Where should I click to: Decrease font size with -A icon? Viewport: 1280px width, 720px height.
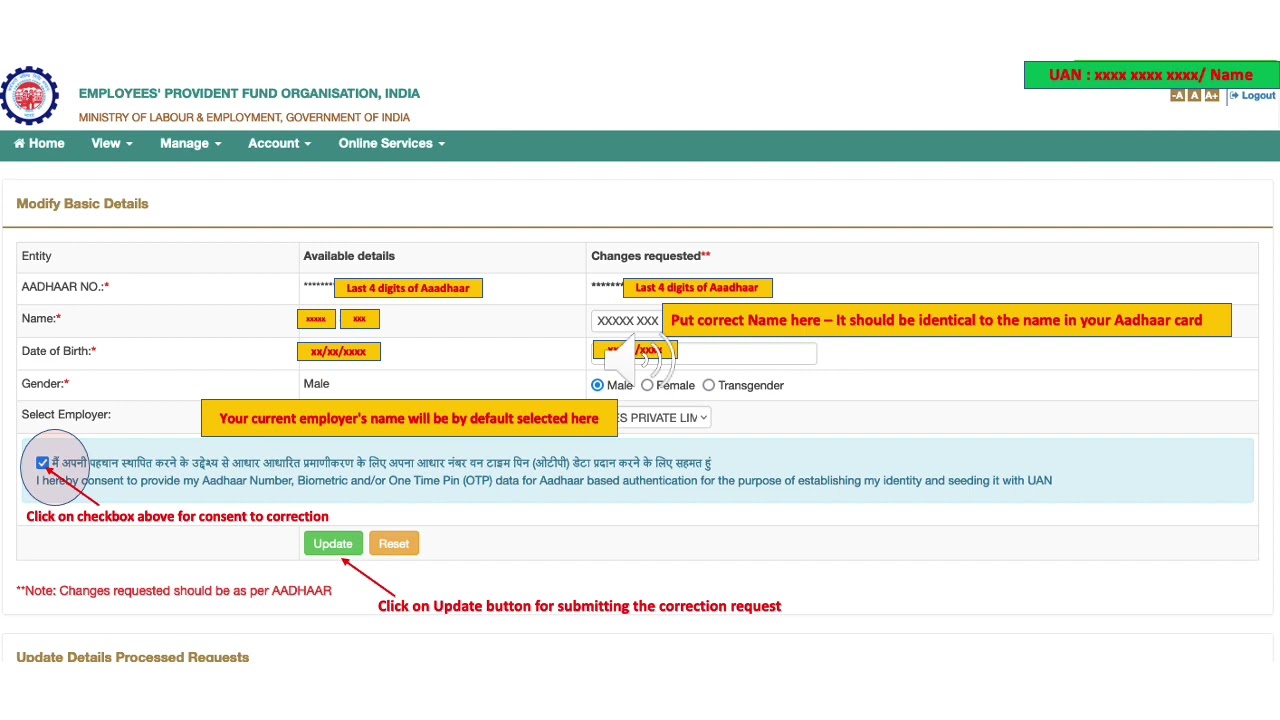[x=1177, y=96]
